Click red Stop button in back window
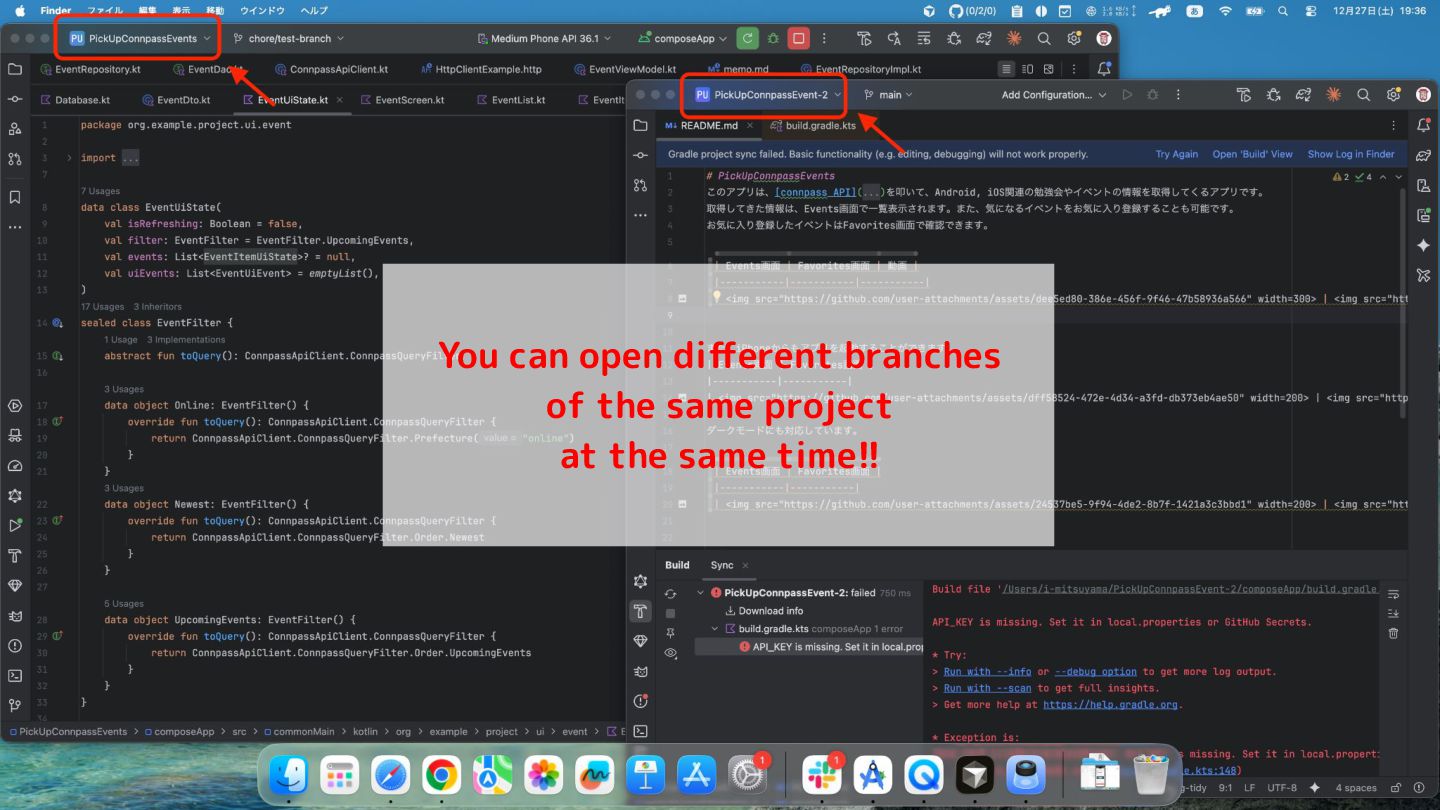 point(798,38)
